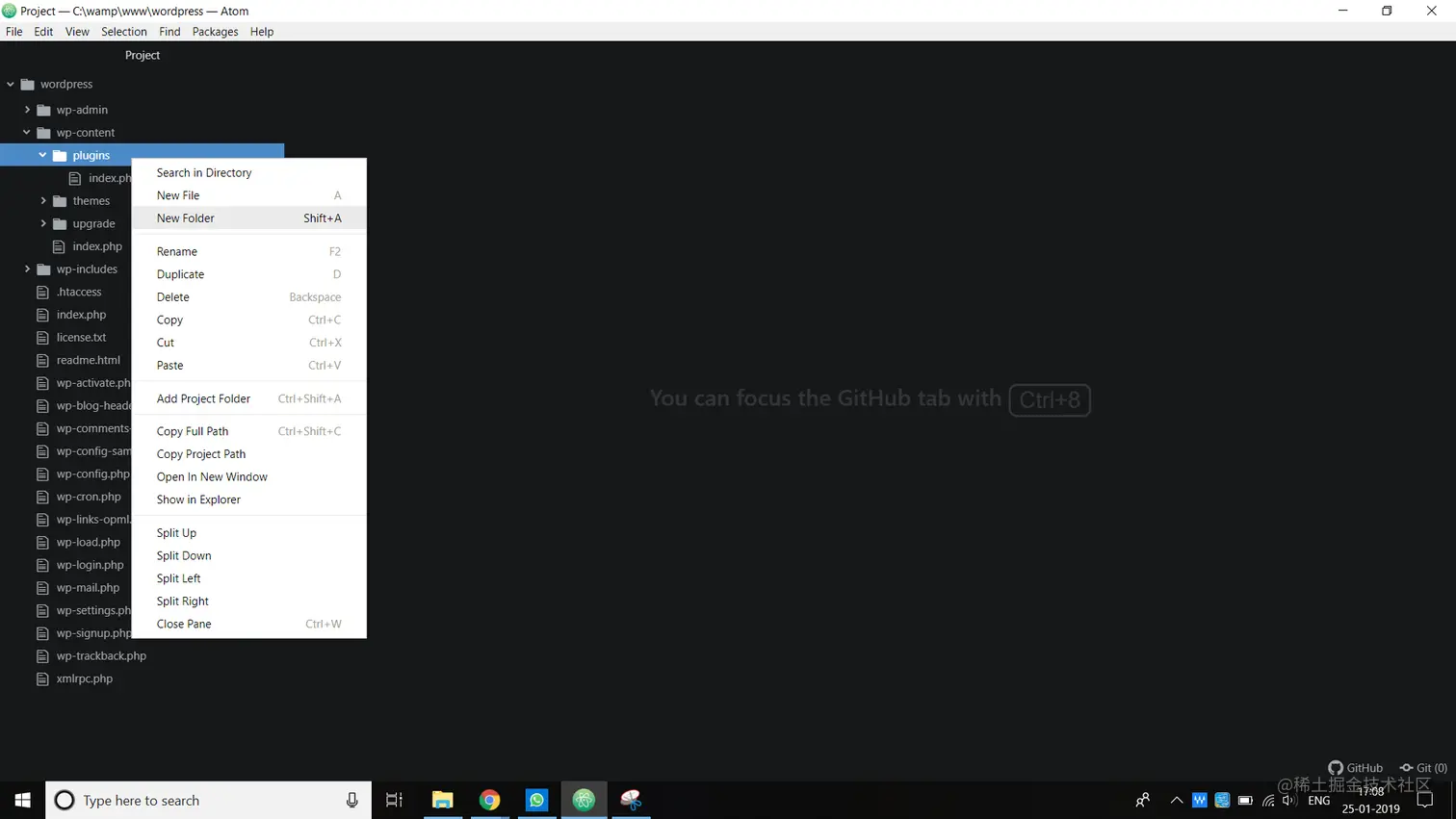Open the Selection menu
The image size is (1456, 819).
(124, 32)
